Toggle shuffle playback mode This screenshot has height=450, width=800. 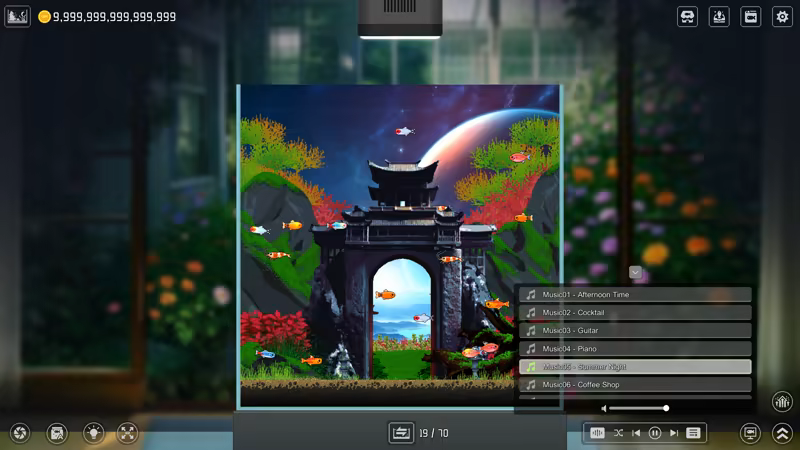618,433
